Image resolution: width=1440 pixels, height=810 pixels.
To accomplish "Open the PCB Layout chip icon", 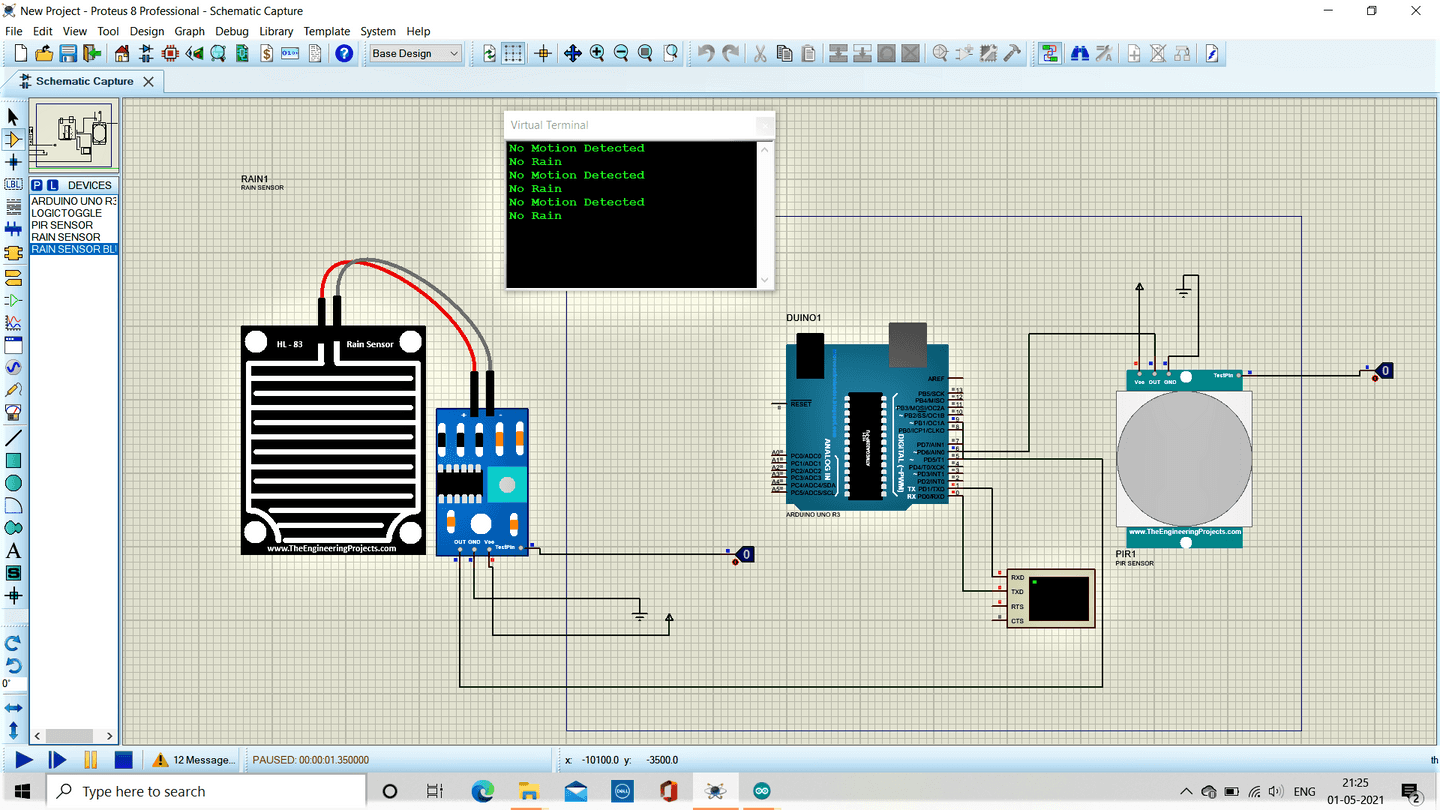I will [170, 53].
